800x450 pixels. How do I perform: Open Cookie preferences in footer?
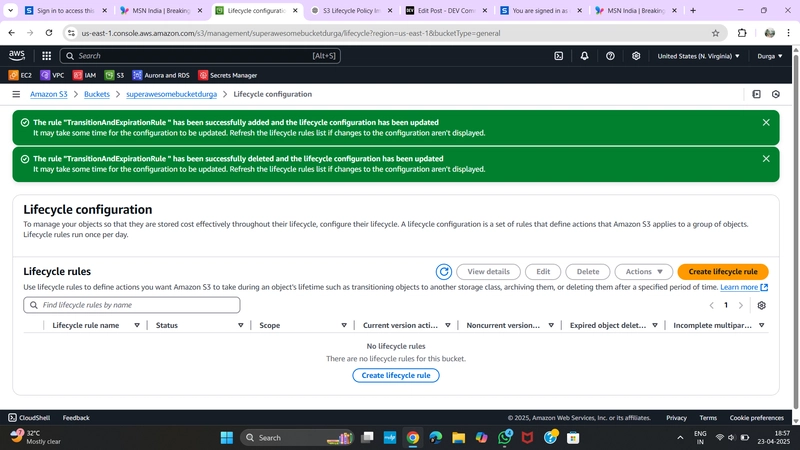click(x=756, y=418)
